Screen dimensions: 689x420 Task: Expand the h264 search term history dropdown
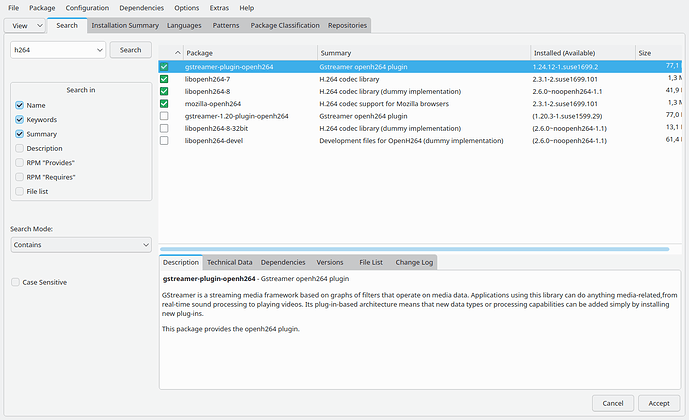pyautogui.click(x=100, y=50)
